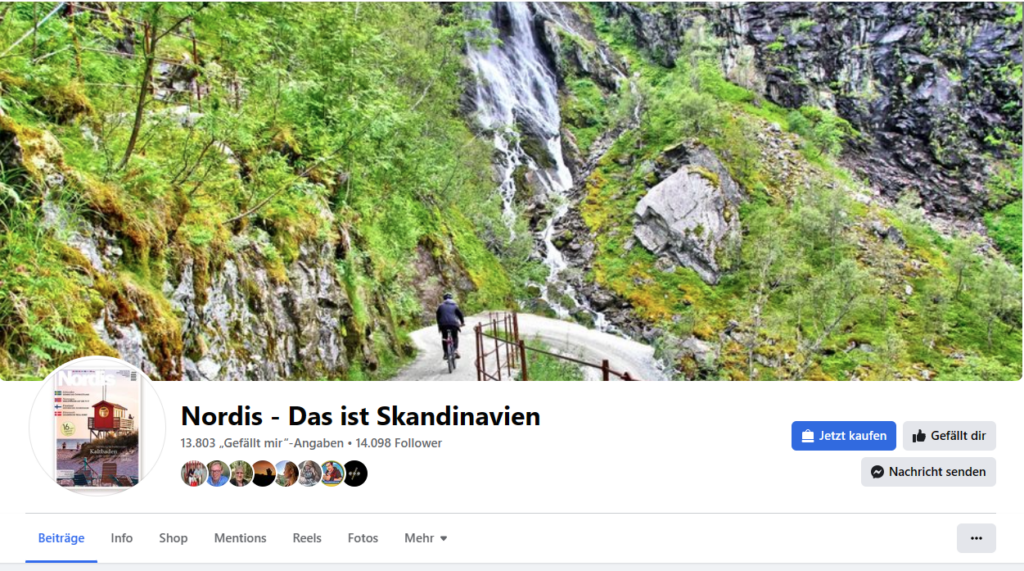Image resolution: width=1024 pixels, height=571 pixels.
Task: Click the dark sunset follower avatar
Action: 263,473
